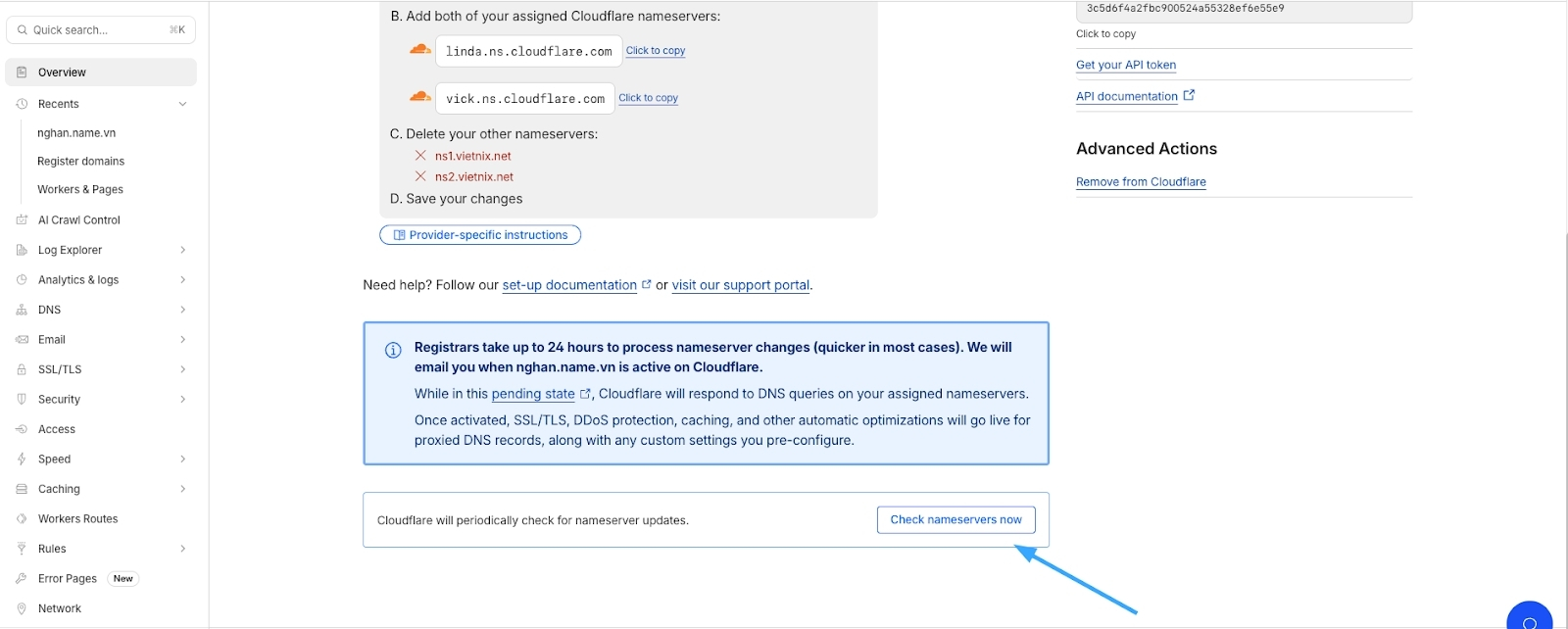Open the Overview page in sidebar

(x=101, y=73)
